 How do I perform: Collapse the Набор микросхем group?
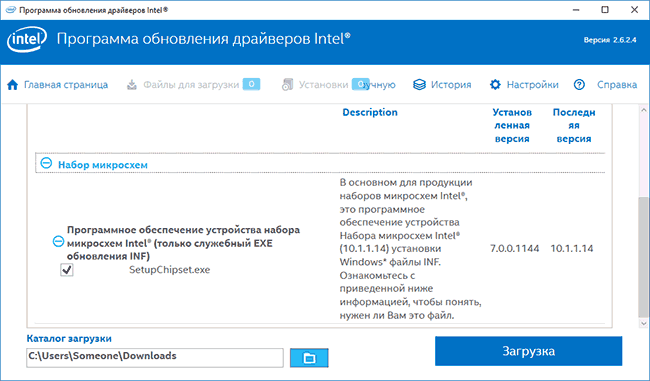pyautogui.click(x=46, y=163)
